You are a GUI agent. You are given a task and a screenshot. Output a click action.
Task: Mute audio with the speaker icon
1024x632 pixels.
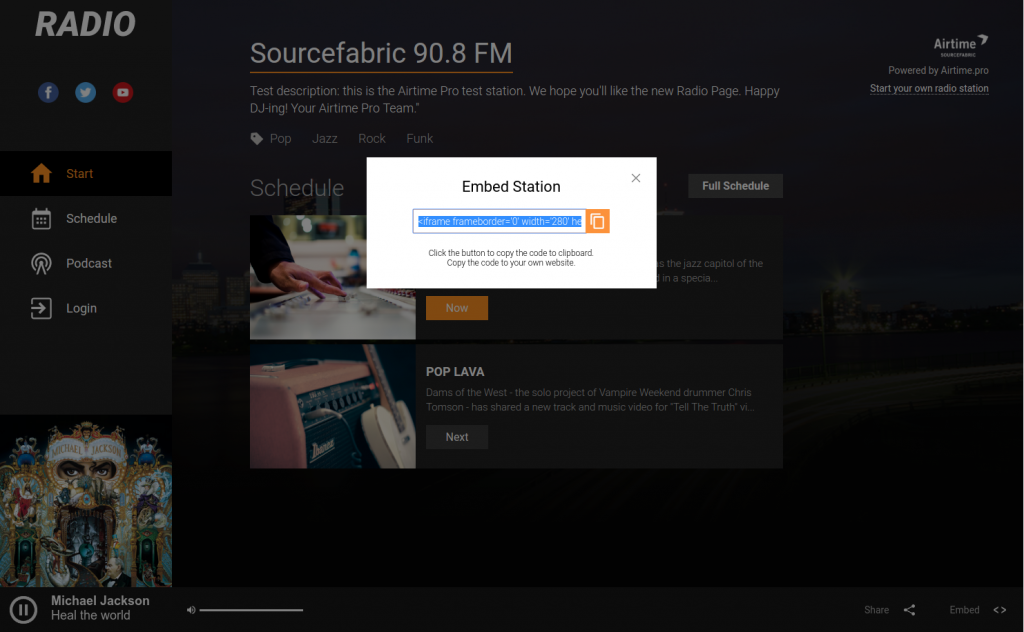pos(191,609)
